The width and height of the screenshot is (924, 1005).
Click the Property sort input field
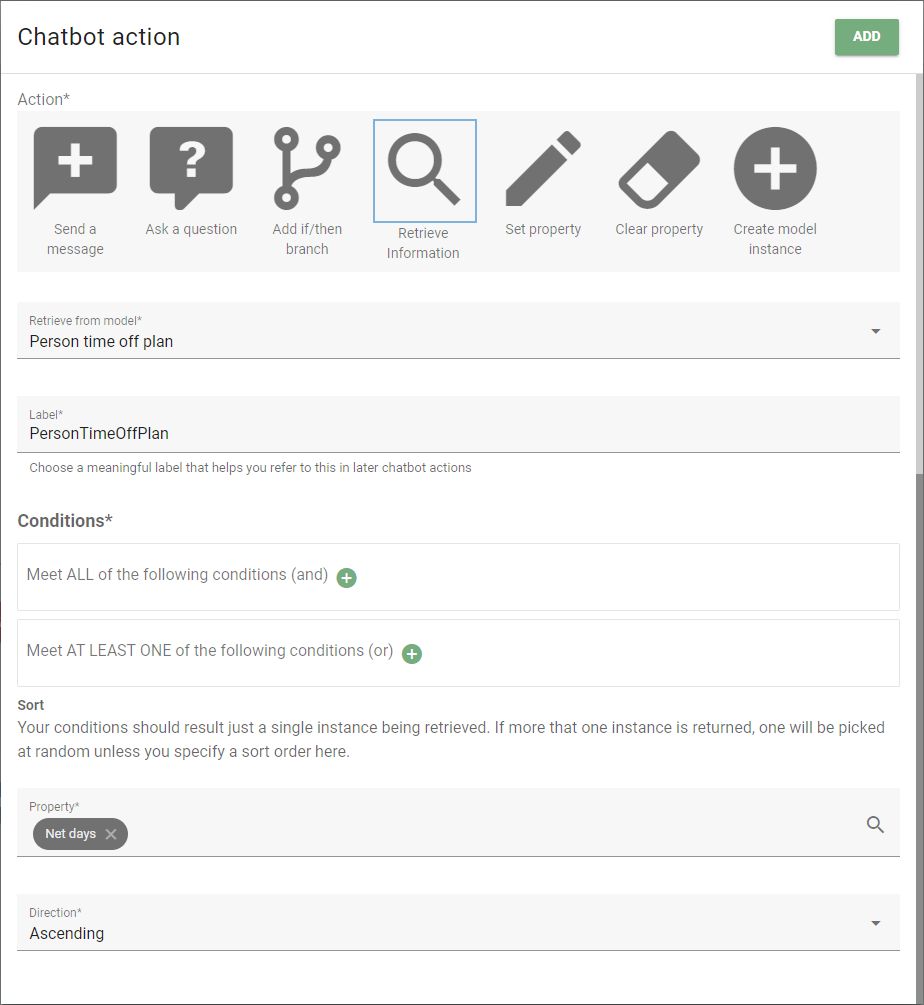click(458, 822)
